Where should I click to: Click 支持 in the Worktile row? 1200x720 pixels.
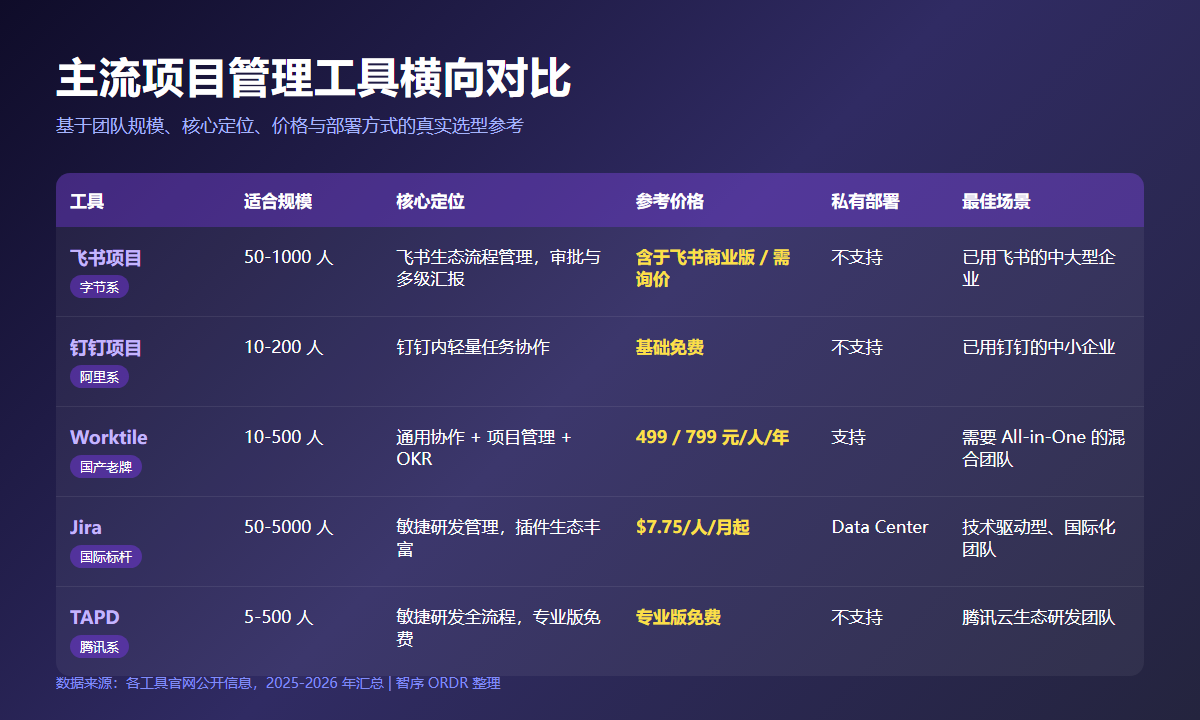pos(848,437)
